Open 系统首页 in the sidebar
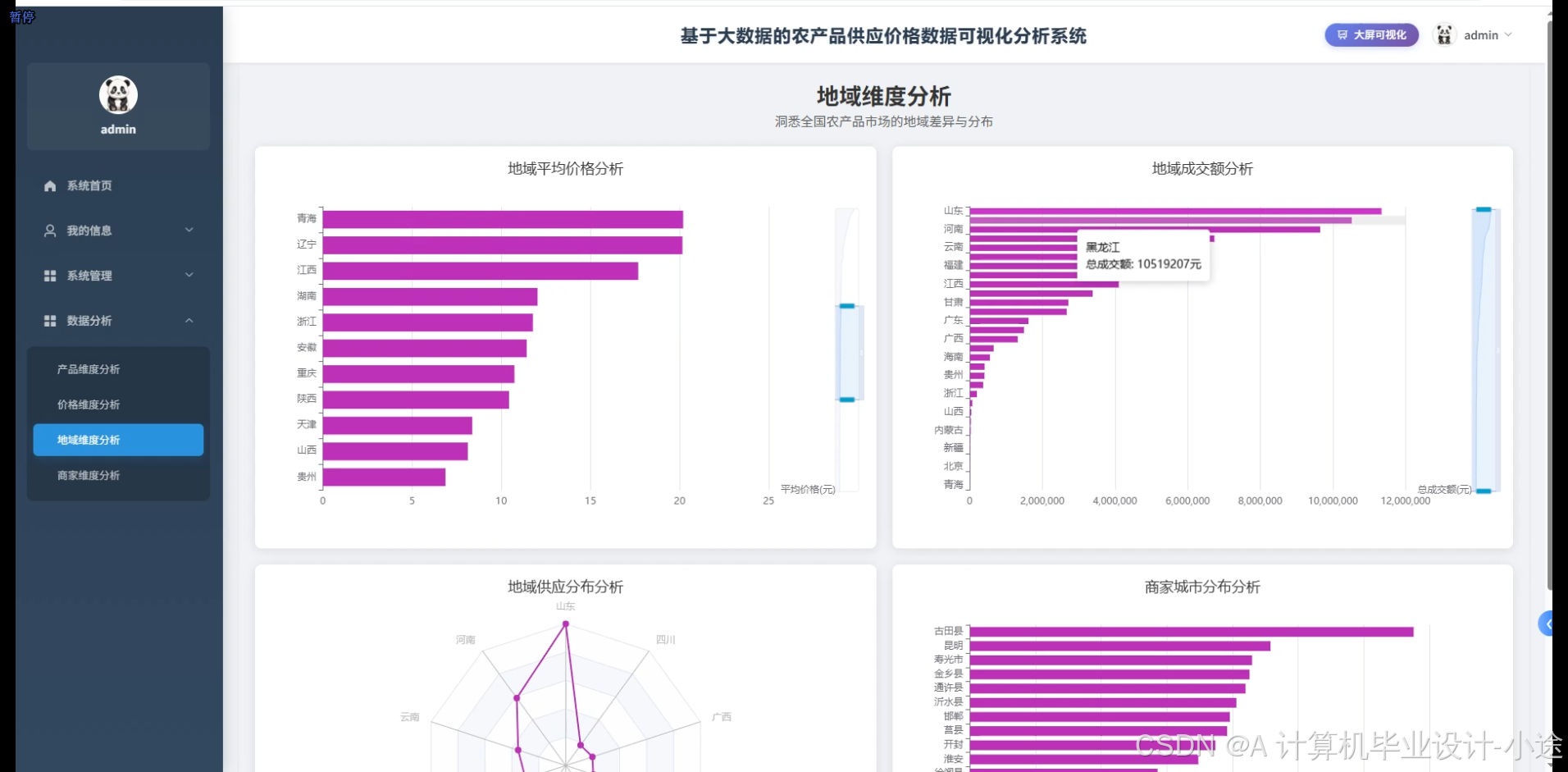 coord(118,186)
